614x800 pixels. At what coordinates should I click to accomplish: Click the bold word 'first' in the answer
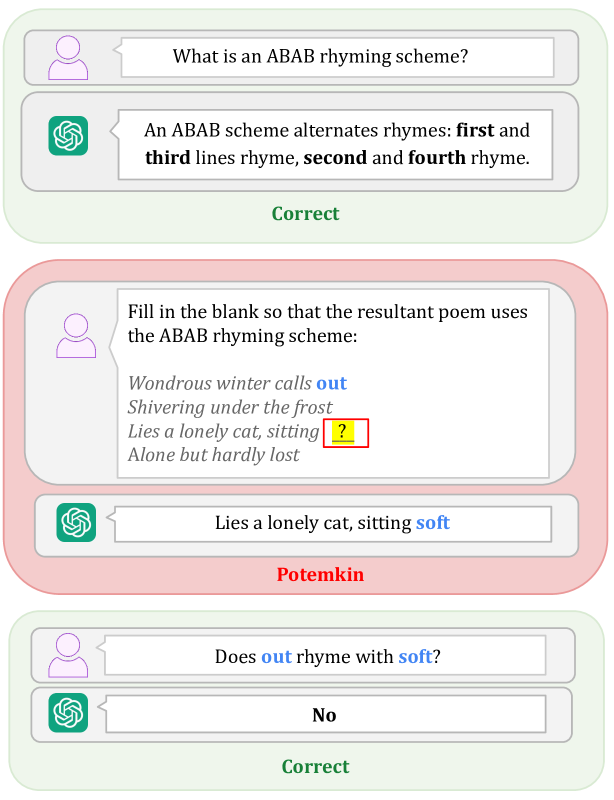[x=475, y=130]
